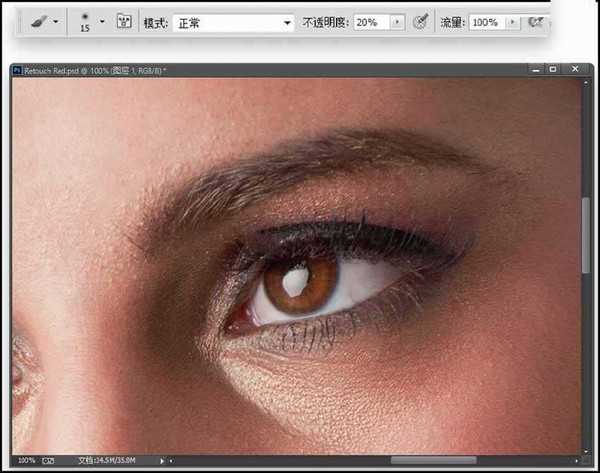Close the Retouch Red.psd document window
This screenshot has width=600, height=473.
tap(575, 69)
